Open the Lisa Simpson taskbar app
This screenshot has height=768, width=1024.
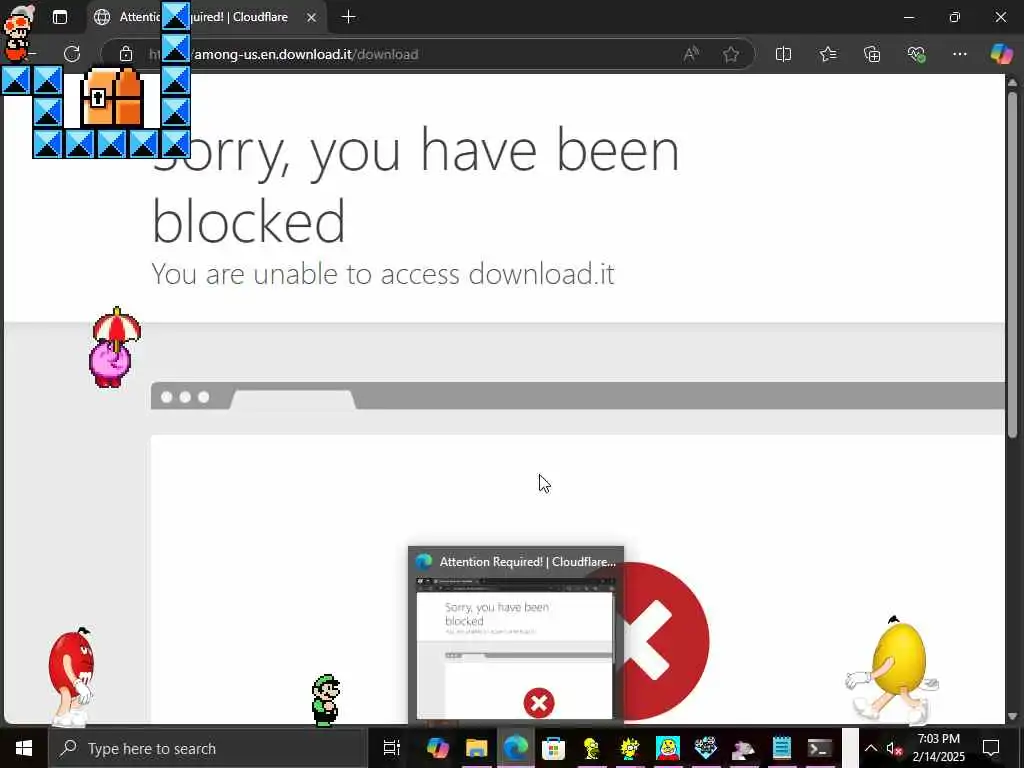point(630,748)
